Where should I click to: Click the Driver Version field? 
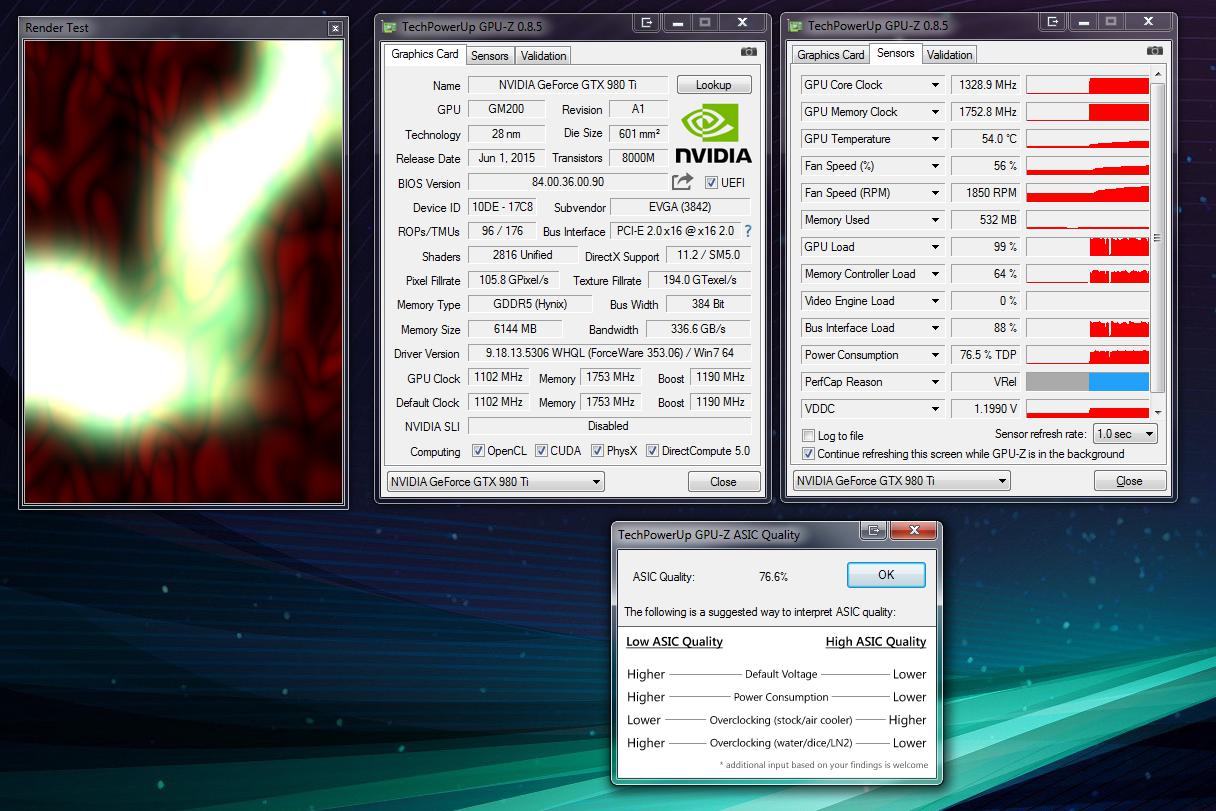[609, 353]
